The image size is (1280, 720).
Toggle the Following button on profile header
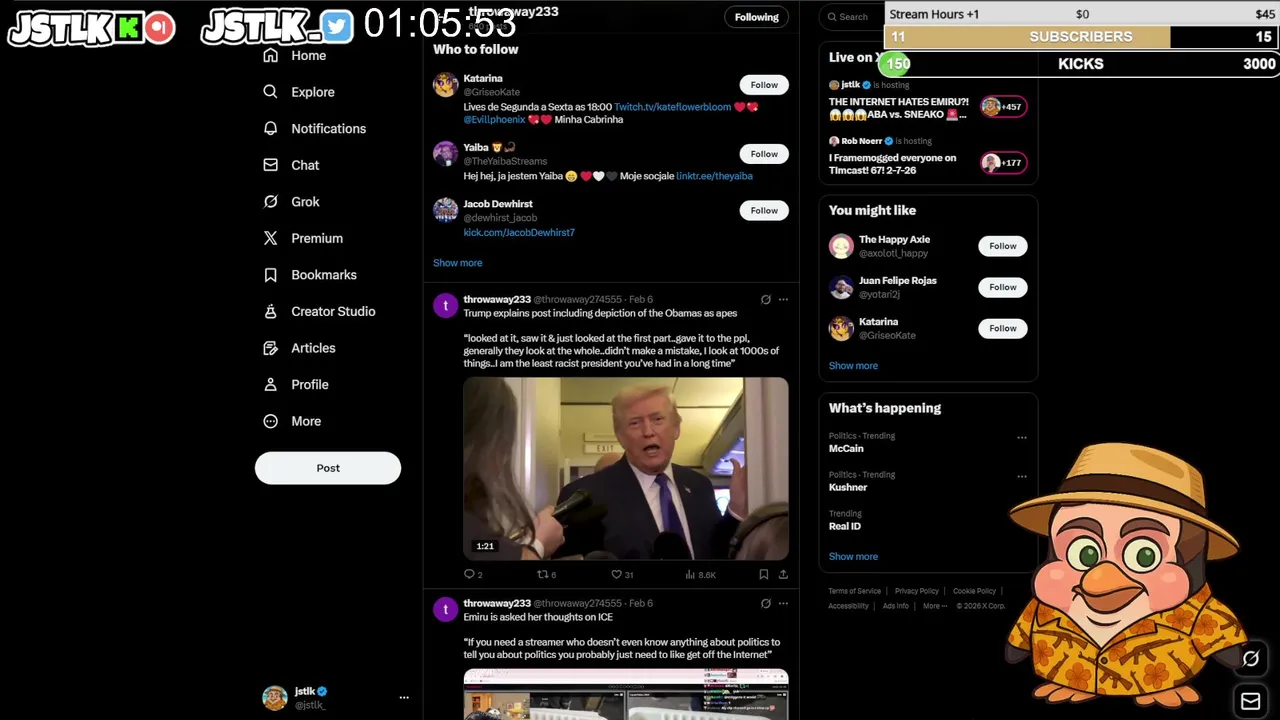(x=757, y=17)
